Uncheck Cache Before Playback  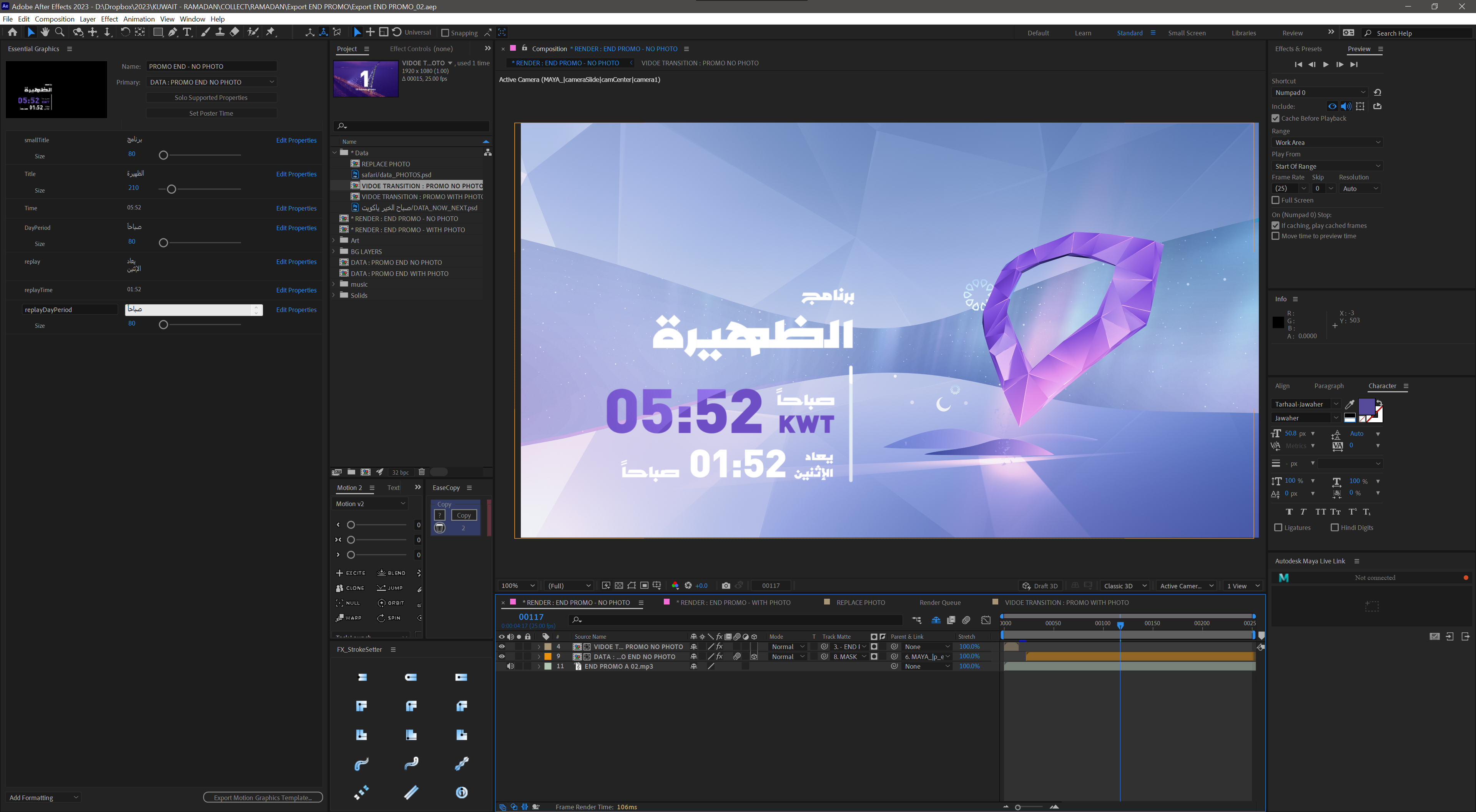pyautogui.click(x=1275, y=119)
